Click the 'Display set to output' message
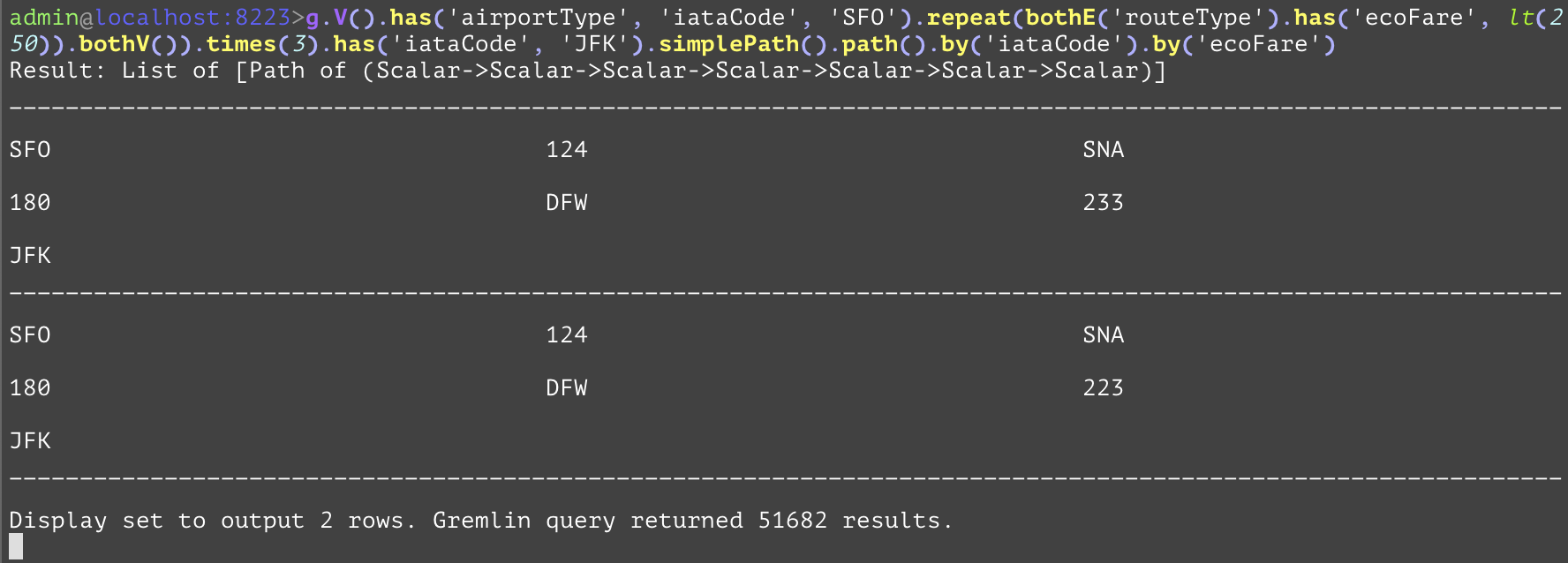This screenshot has width=1568, height=563. tap(212, 521)
